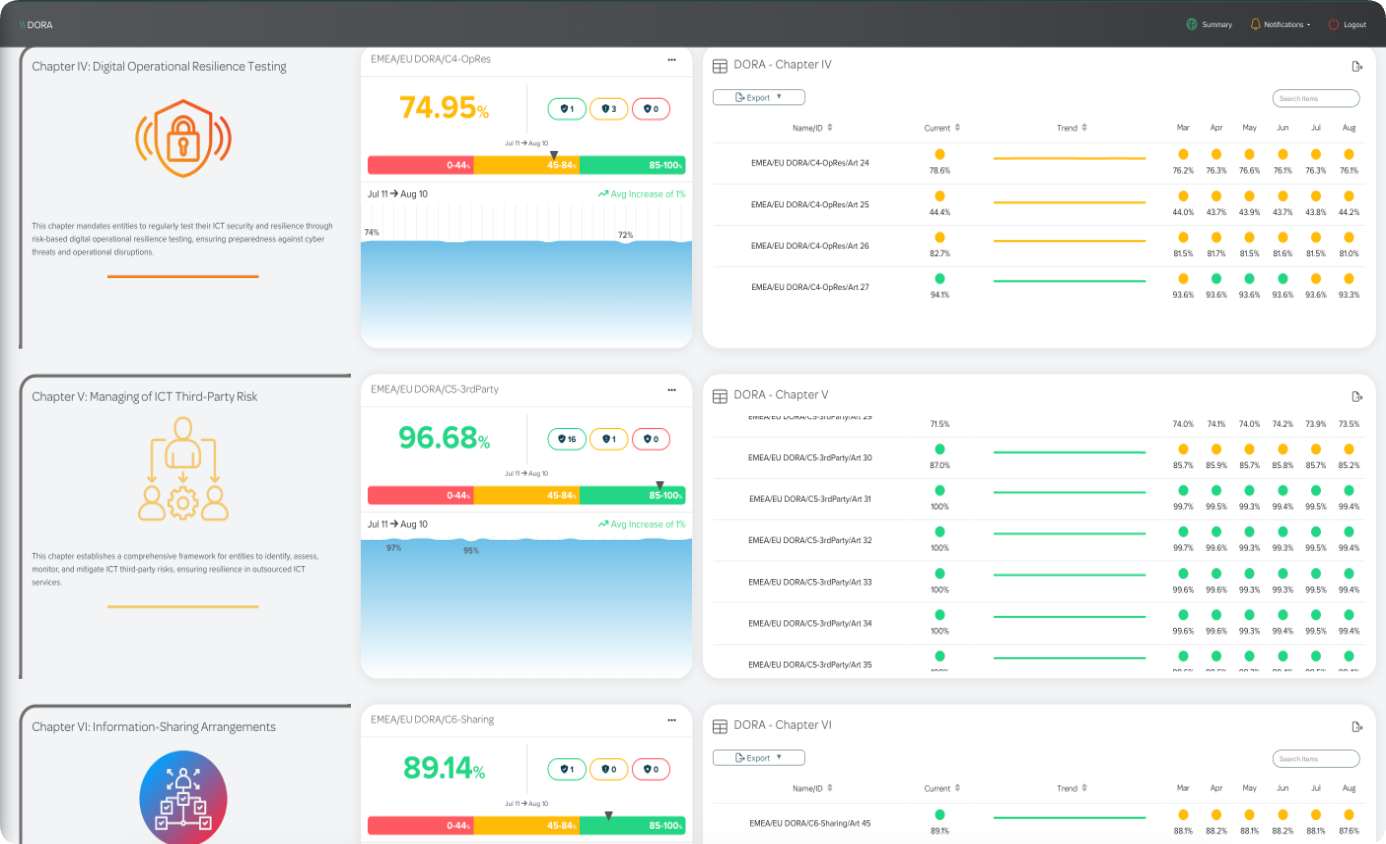Click the blue area chart on the C5-3rdParty card
The width and height of the screenshot is (1386, 844).
[526, 608]
